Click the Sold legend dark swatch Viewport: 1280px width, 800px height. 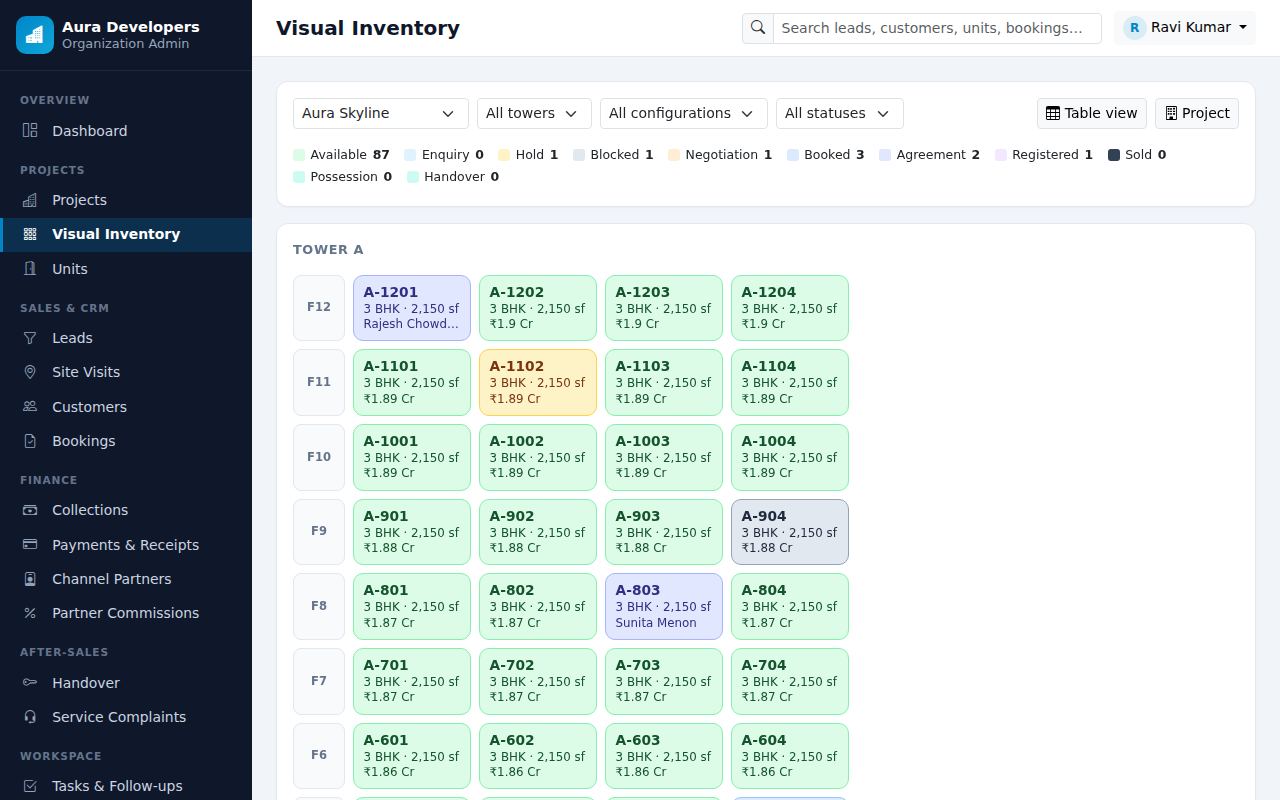pos(1114,155)
